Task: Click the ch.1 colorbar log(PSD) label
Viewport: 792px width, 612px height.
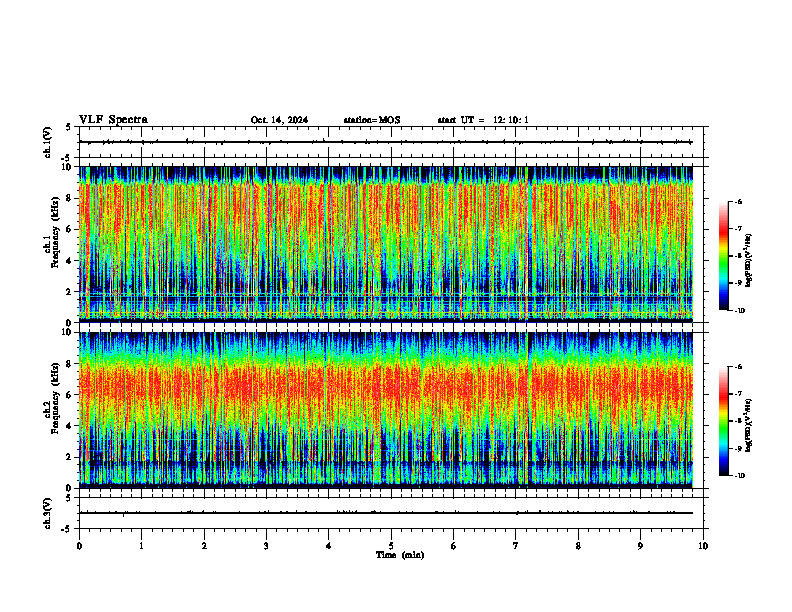Action: click(x=749, y=261)
